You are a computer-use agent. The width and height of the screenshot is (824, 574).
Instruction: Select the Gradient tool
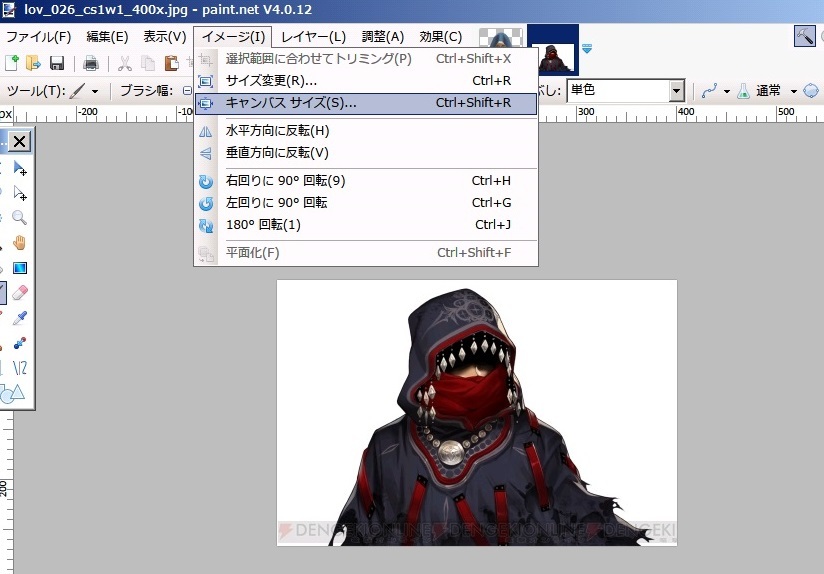[19, 268]
